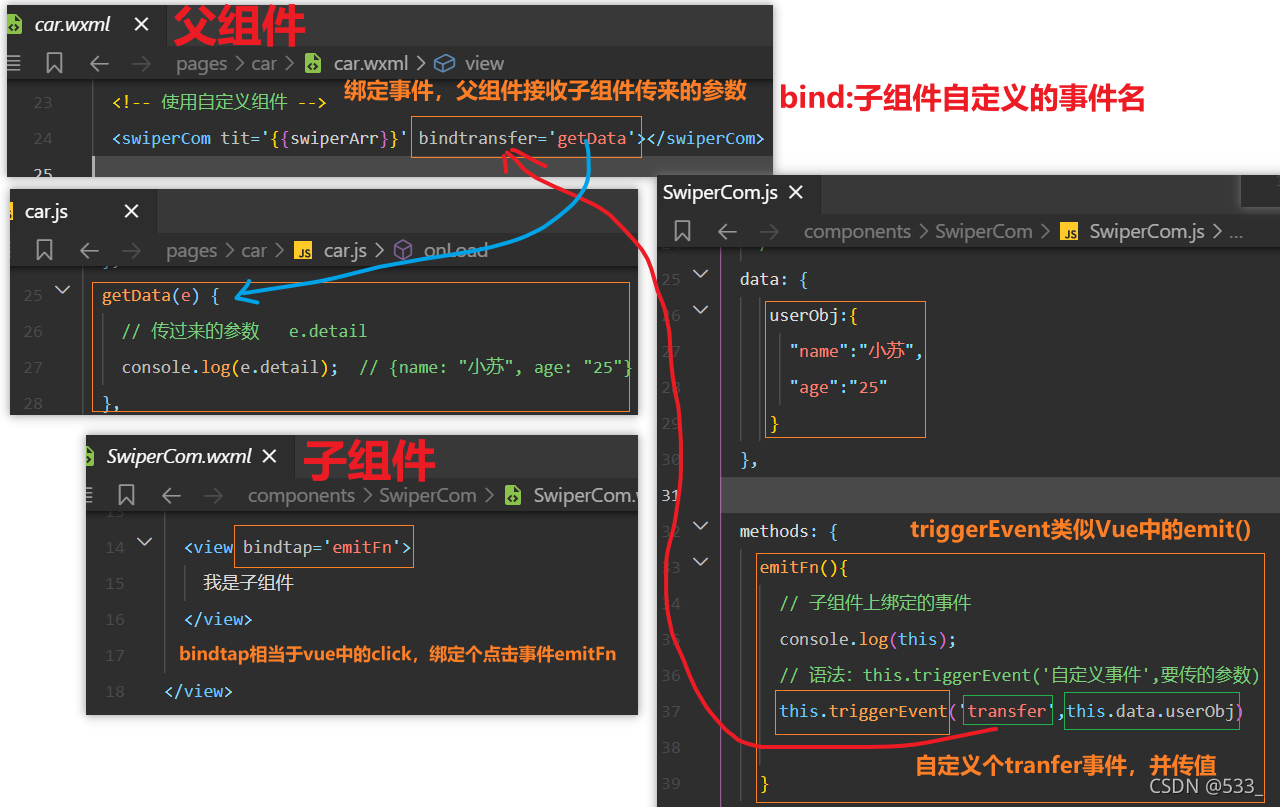This screenshot has height=807, width=1280.
Task: Open 'SwiperCom' folder breadcrumb in SwiperCom.js pane
Action: point(984,231)
